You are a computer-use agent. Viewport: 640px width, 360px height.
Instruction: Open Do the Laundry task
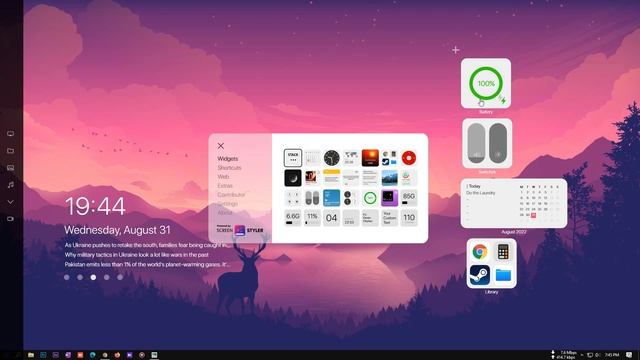(481, 193)
